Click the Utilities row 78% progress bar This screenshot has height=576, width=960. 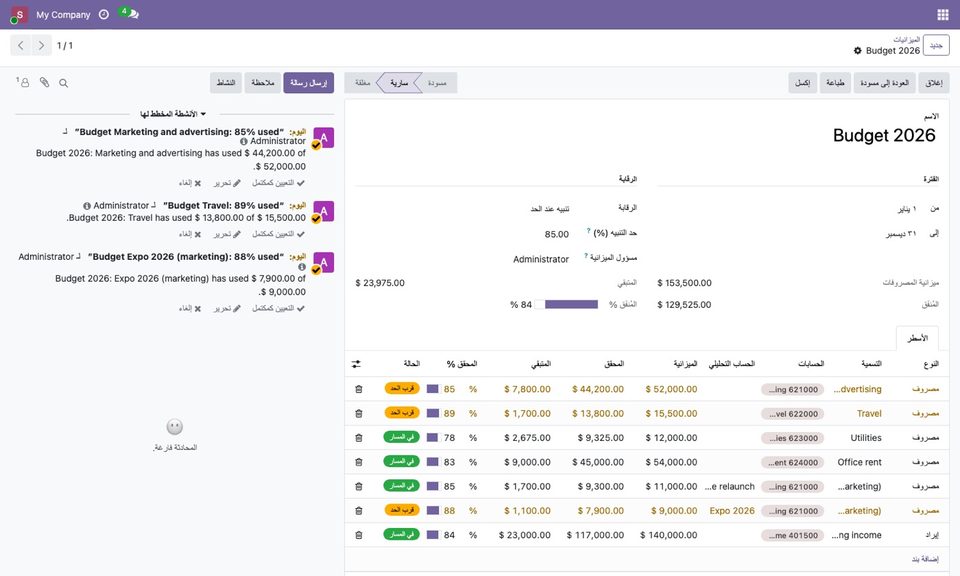pyautogui.click(x=433, y=438)
